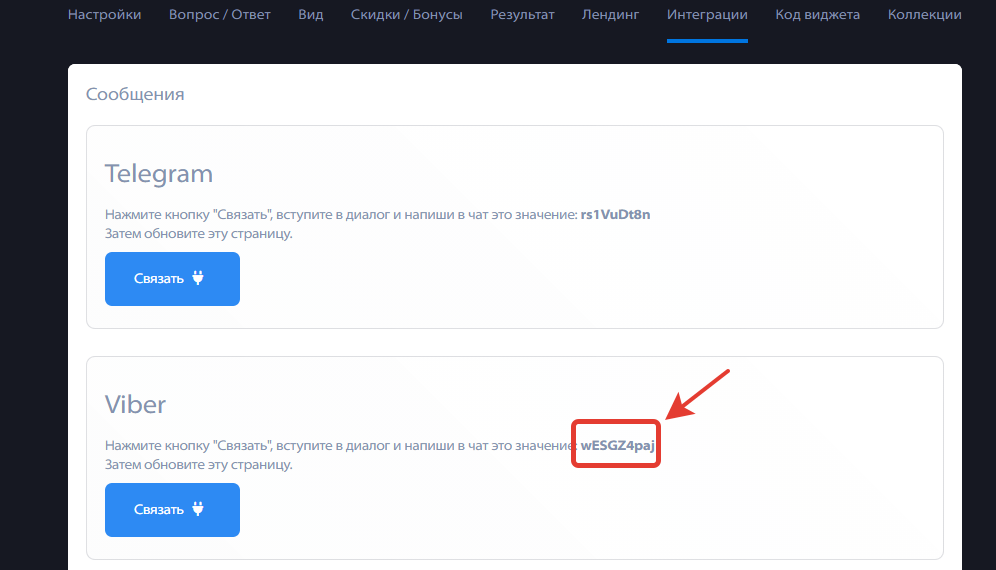Viewport: 996px width, 570px height.
Task: Click 'Затем обновите эту страницу' under Viber
Action: point(199,465)
